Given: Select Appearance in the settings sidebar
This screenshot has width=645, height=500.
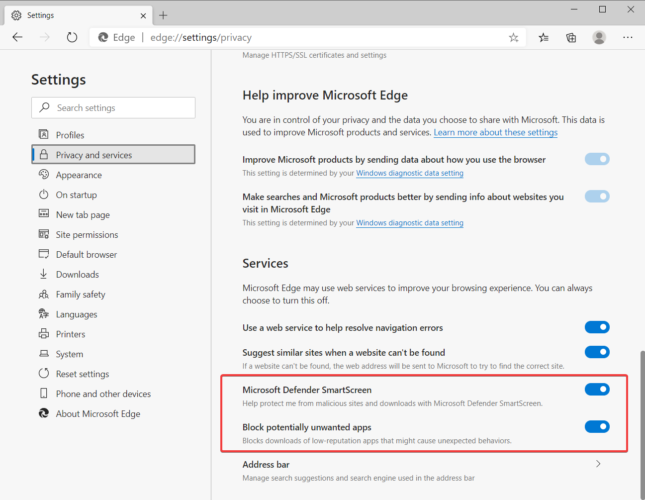Looking at the screenshot, I should pos(79,175).
